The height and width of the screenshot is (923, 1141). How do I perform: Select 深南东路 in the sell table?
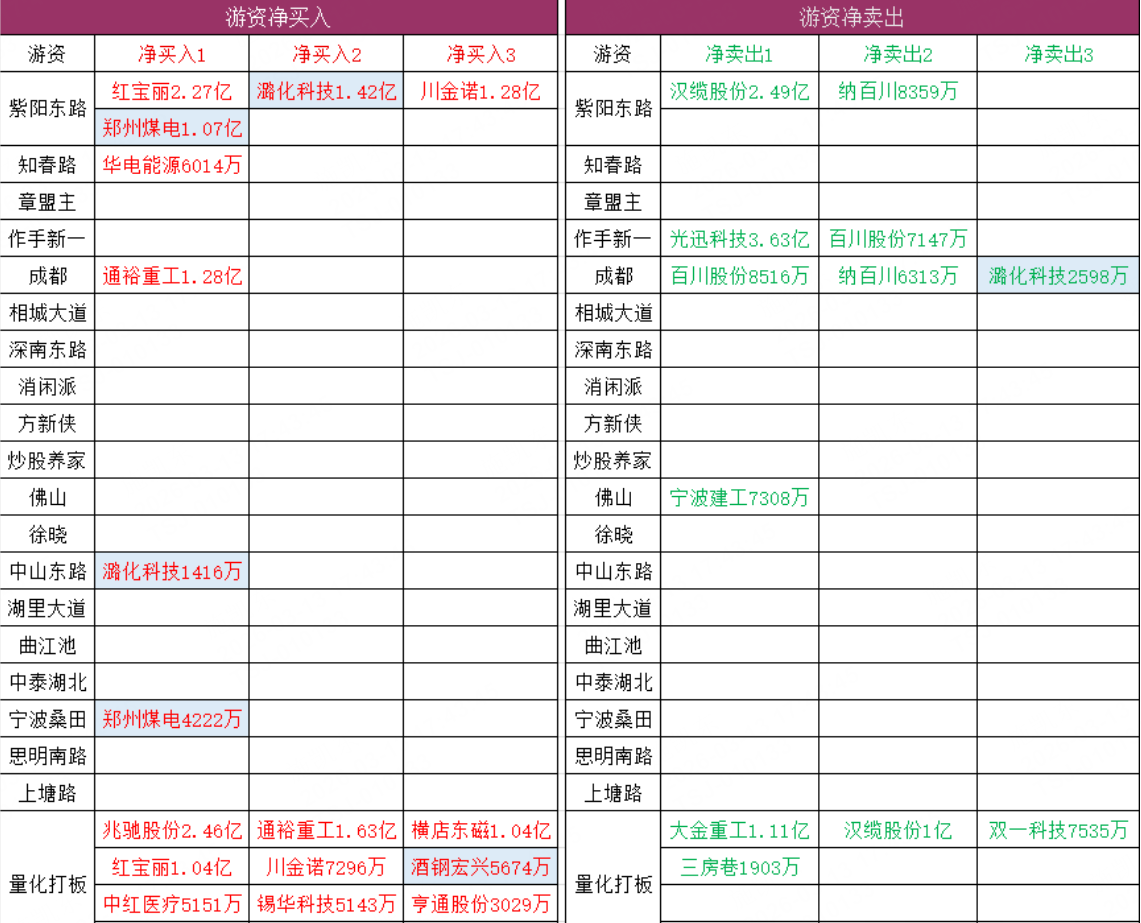click(x=613, y=350)
